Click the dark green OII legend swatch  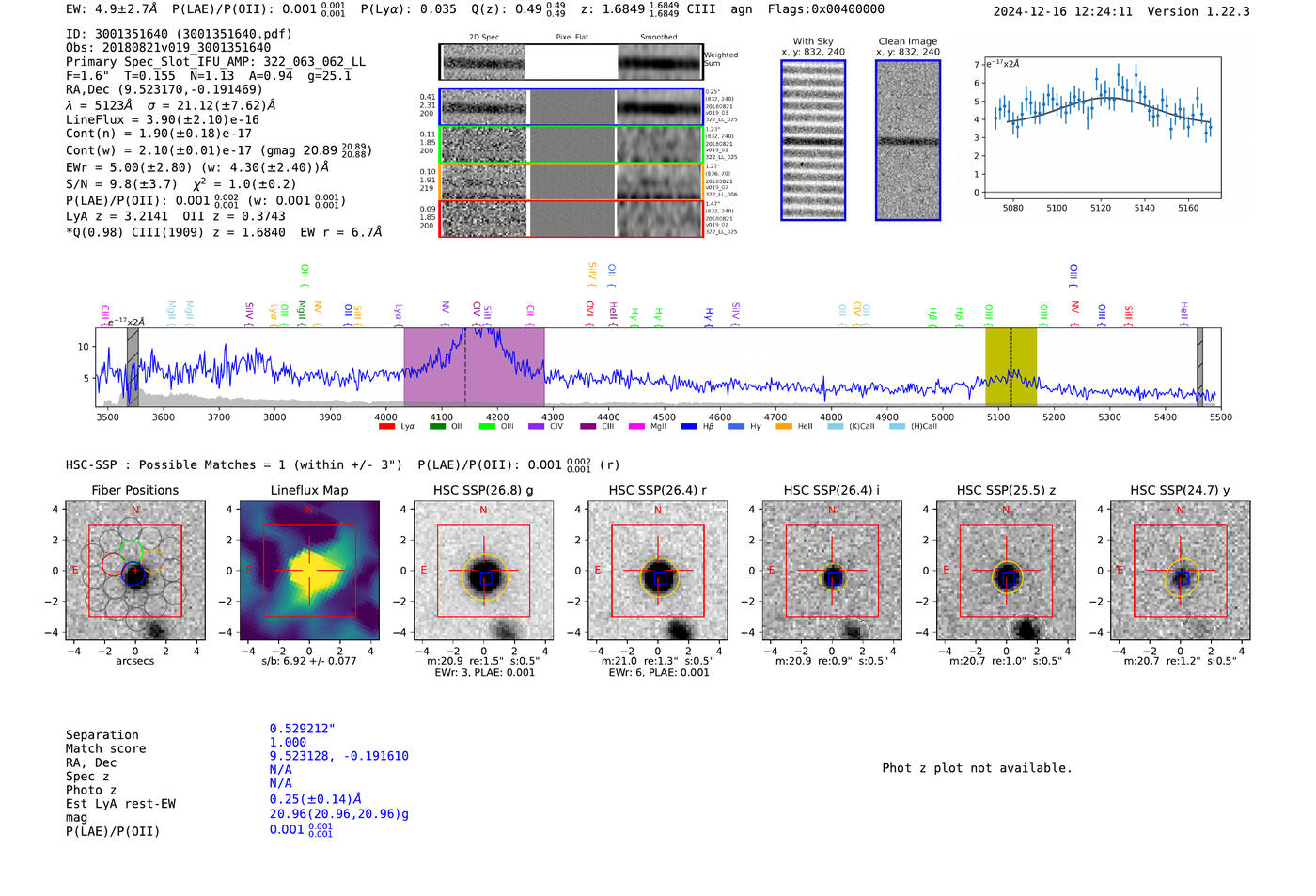coord(437,427)
